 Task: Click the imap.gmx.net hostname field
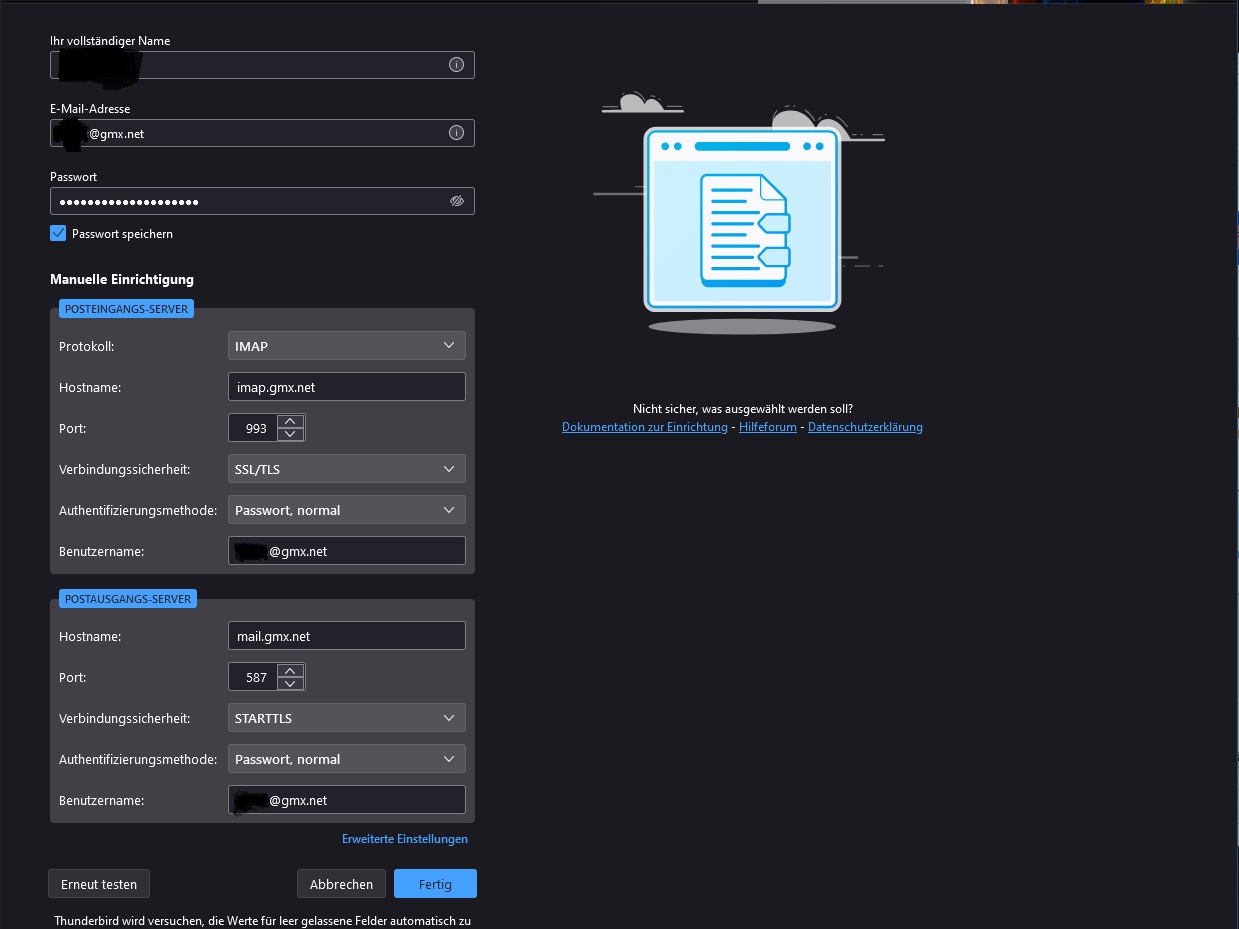point(346,387)
